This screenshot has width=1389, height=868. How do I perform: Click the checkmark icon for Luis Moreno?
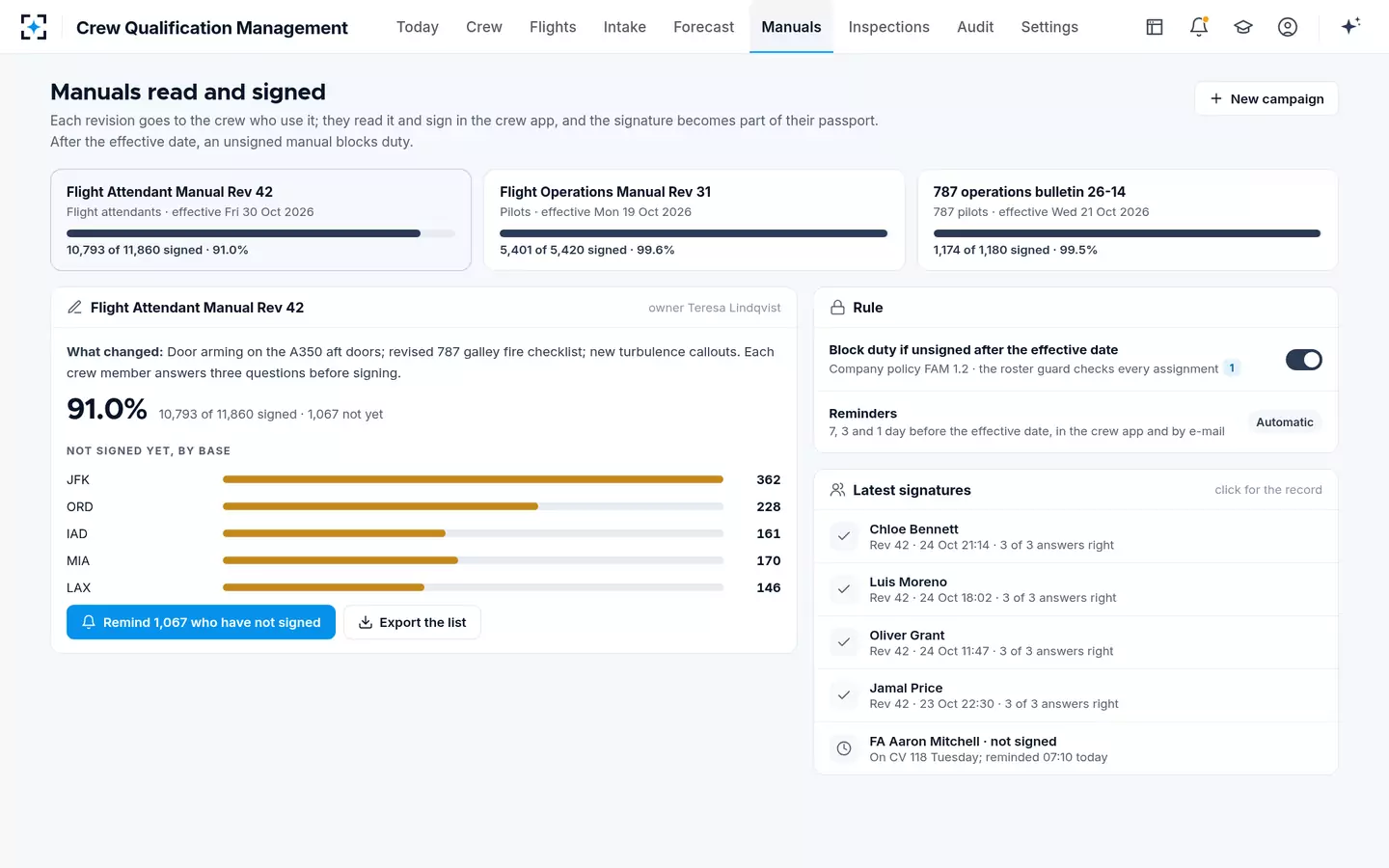click(x=844, y=589)
